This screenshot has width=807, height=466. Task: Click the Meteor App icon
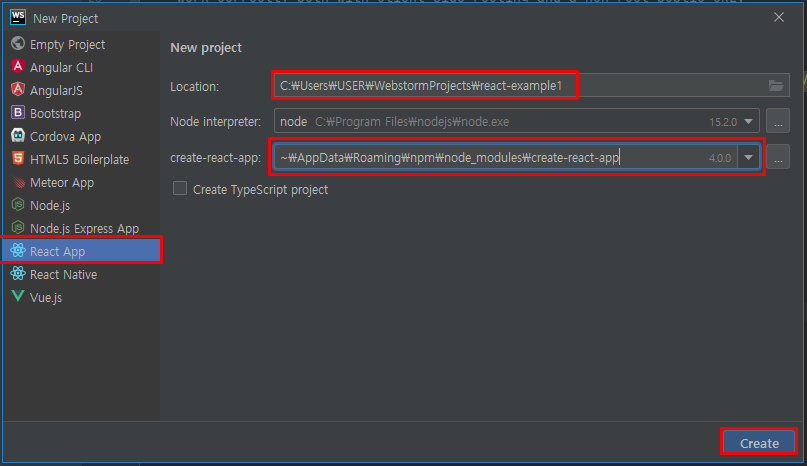(x=18, y=182)
